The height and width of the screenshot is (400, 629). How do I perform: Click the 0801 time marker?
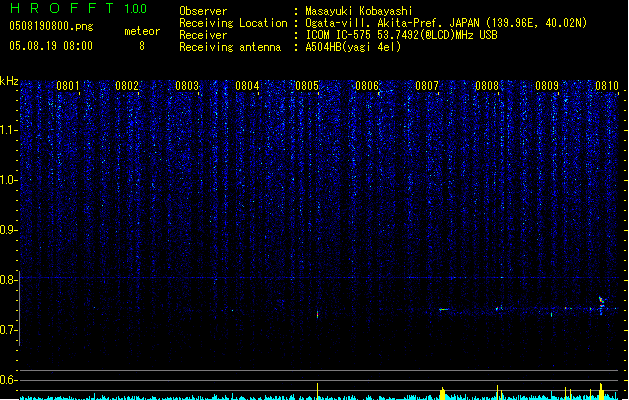(68, 86)
